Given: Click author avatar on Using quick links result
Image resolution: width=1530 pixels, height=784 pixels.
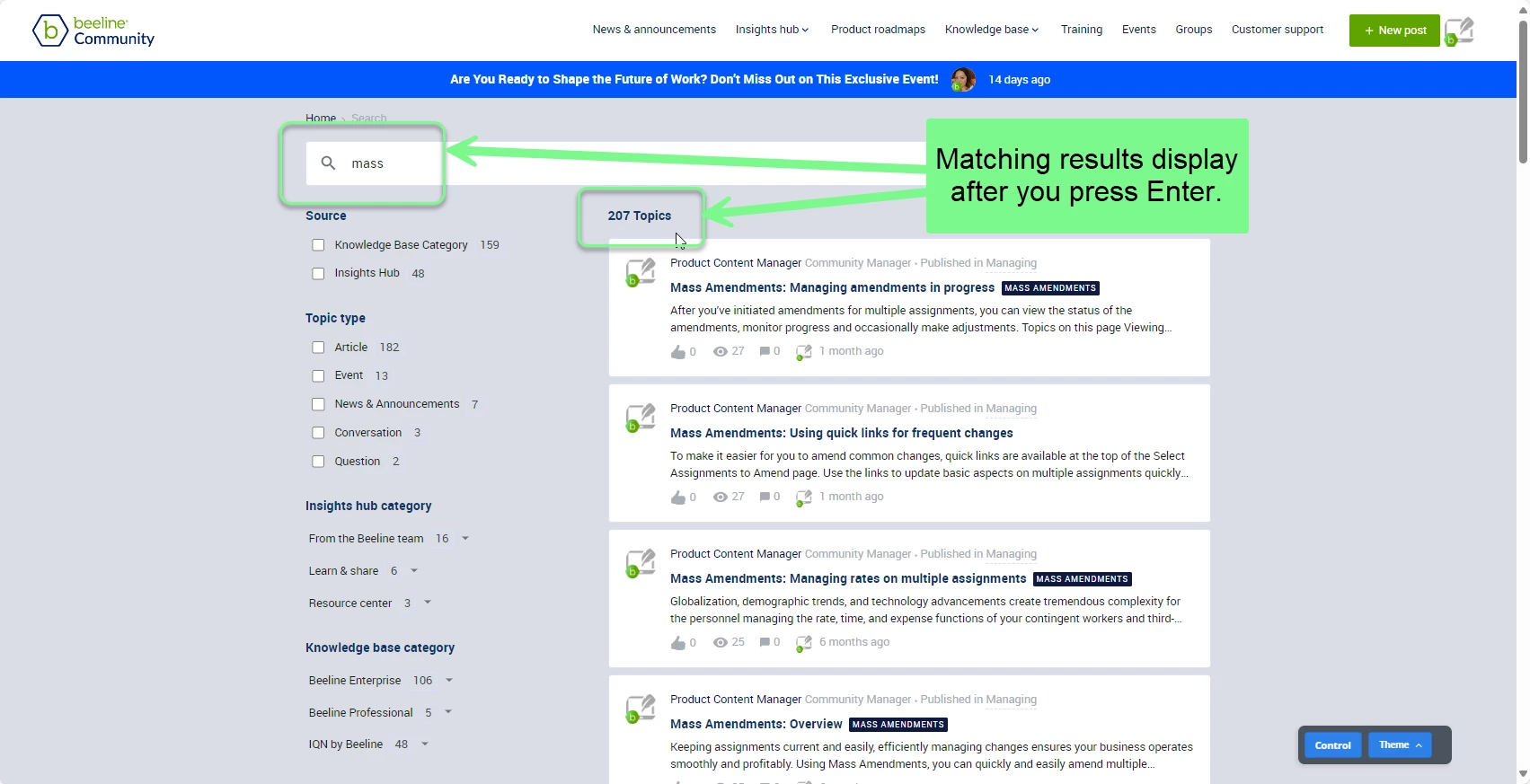Looking at the screenshot, I should [641, 418].
